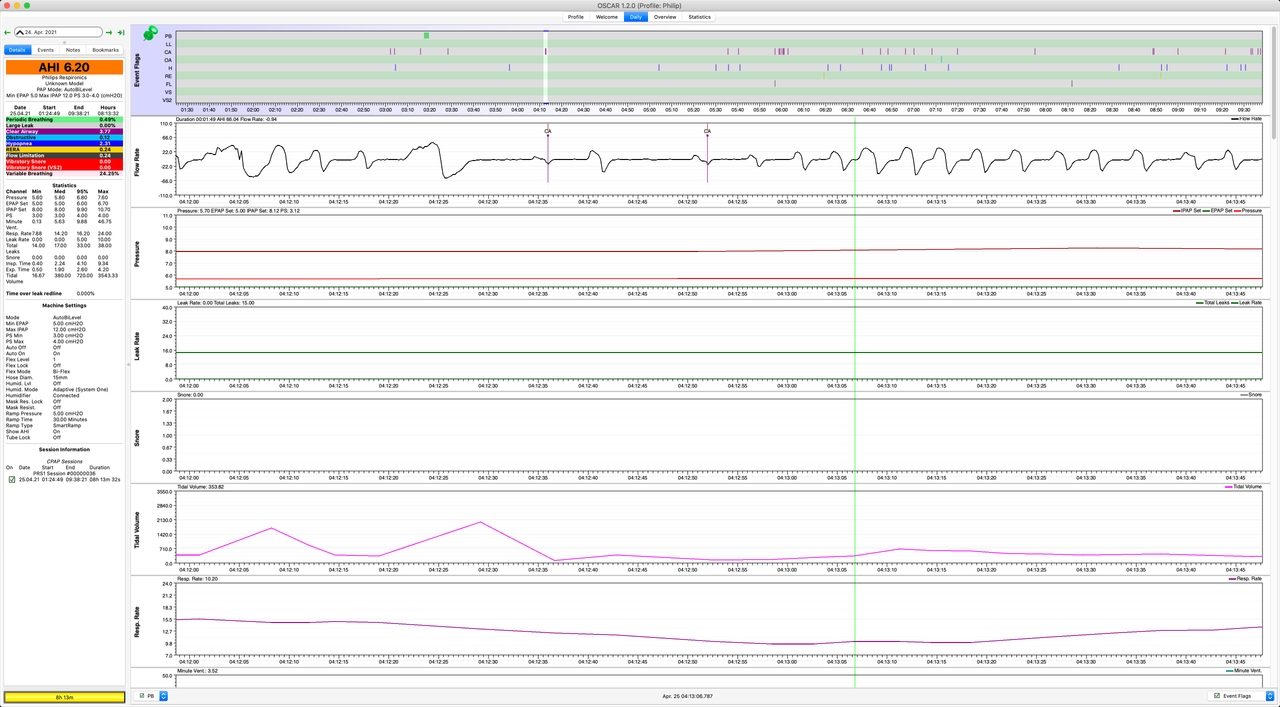Image resolution: width=1280 pixels, height=707 pixels.
Task: Click the Session Information heading
Action: click(x=64, y=449)
